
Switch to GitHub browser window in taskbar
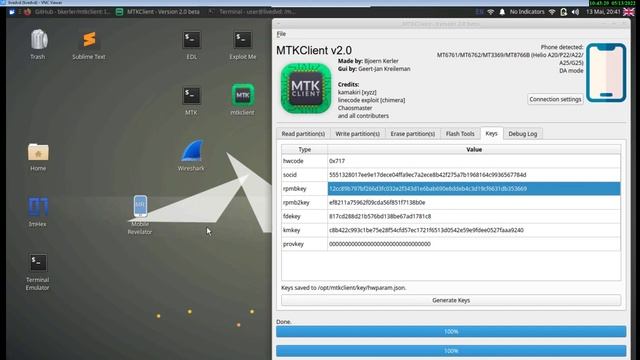(67, 12)
